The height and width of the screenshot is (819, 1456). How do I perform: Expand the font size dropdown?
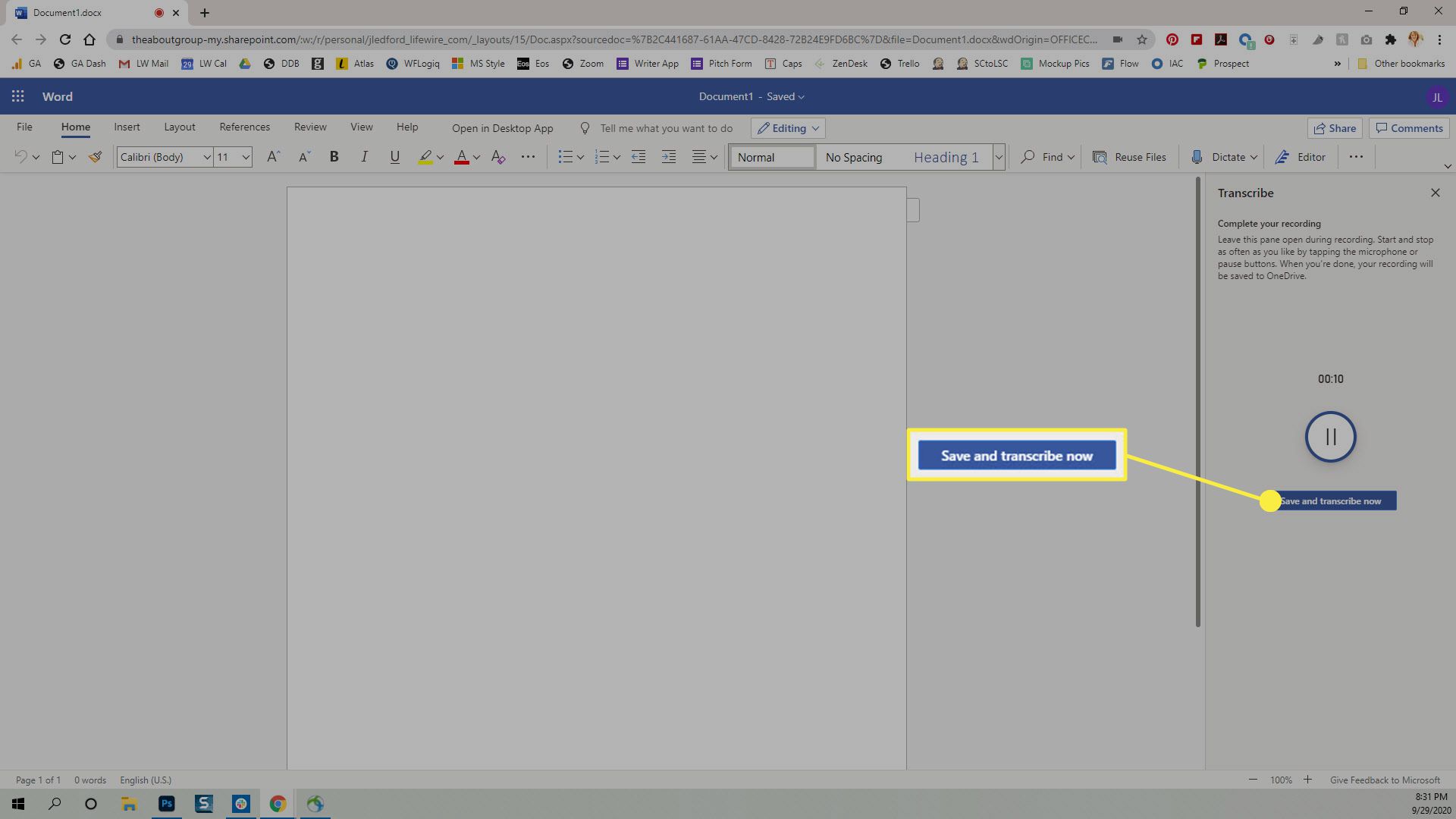click(247, 157)
